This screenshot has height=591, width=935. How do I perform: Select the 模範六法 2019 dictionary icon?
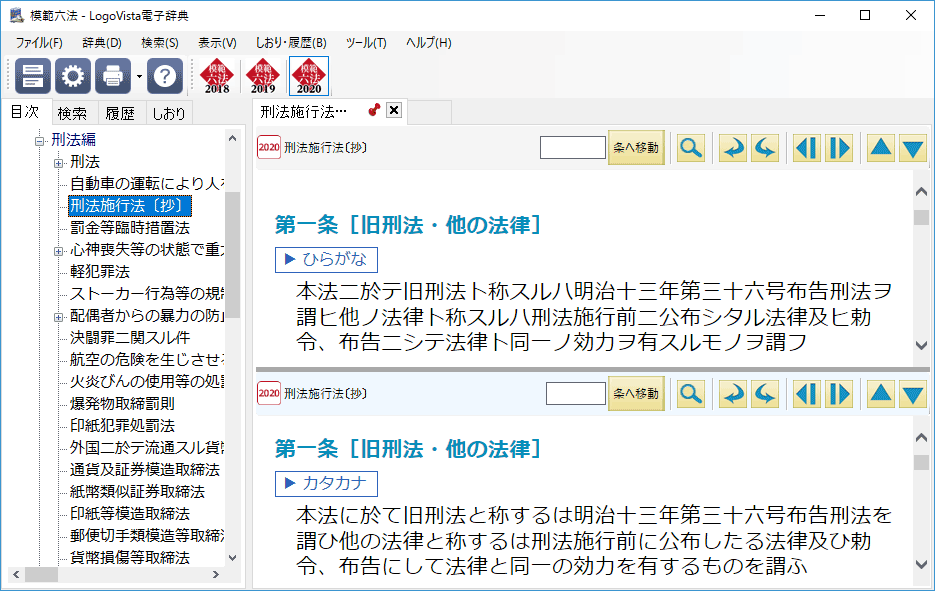click(263, 76)
